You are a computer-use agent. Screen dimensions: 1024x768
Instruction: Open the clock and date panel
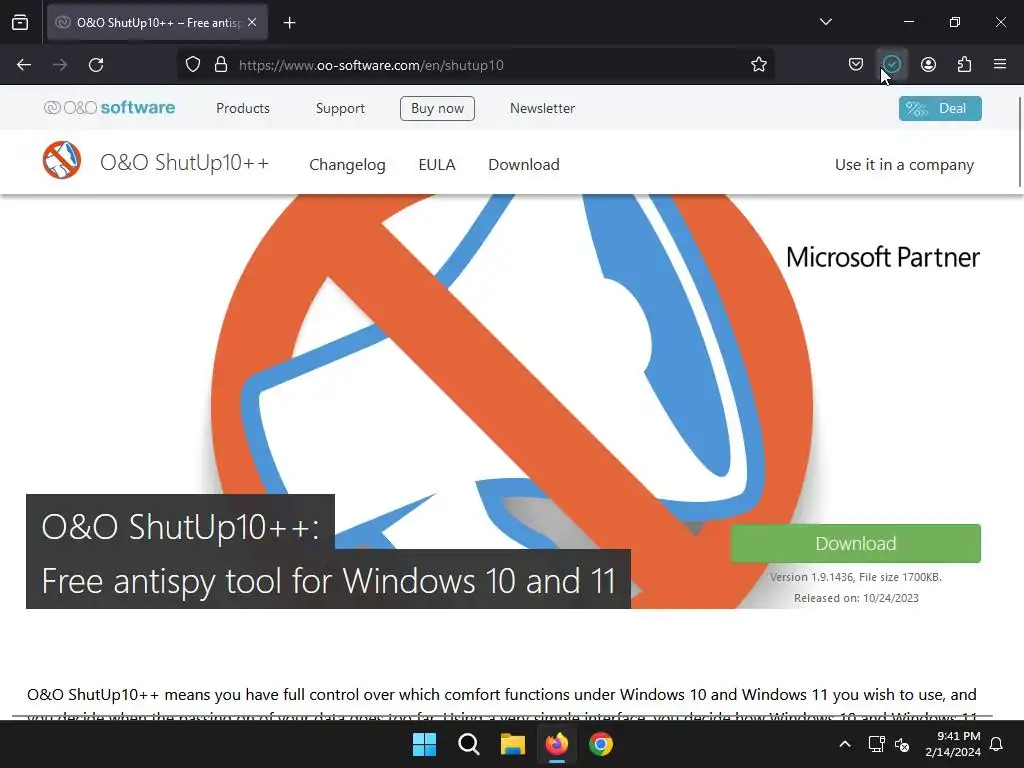[953, 744]
